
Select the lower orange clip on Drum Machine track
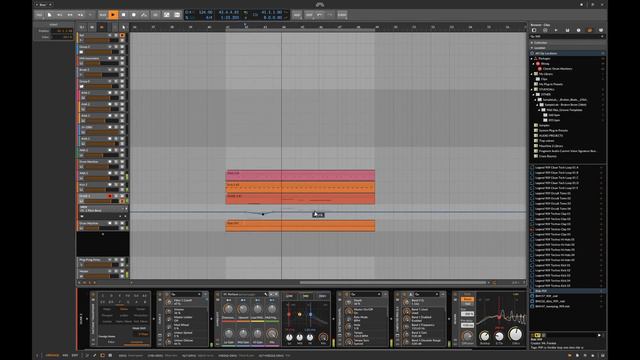(x=300, y=226)
